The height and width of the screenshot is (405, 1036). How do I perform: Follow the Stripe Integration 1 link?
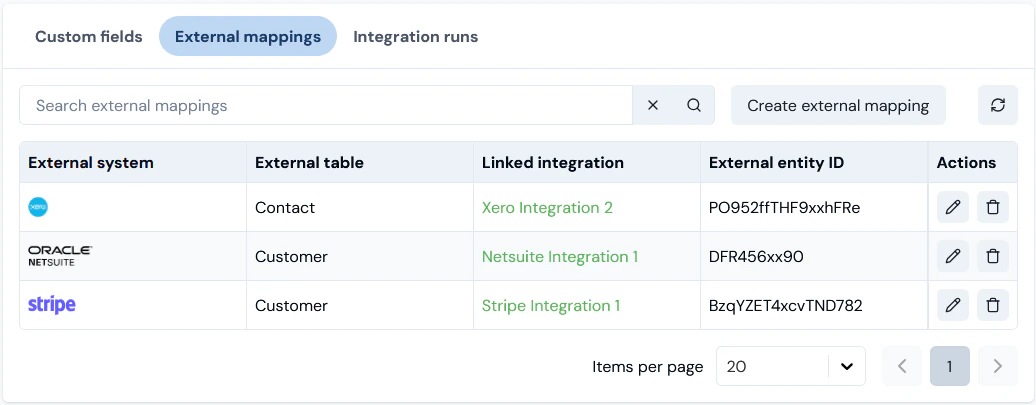pos(551,306)
